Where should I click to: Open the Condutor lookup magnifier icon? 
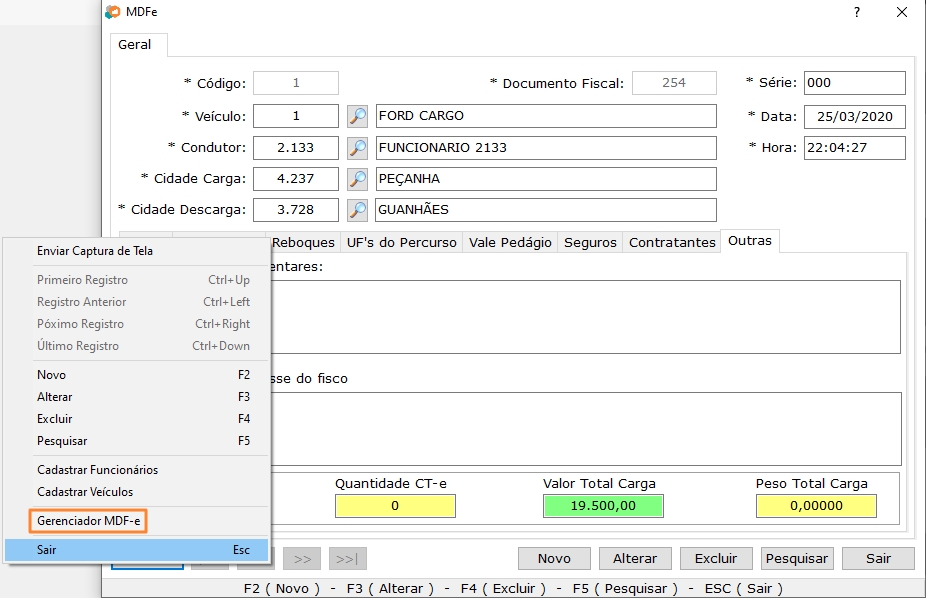357,148
